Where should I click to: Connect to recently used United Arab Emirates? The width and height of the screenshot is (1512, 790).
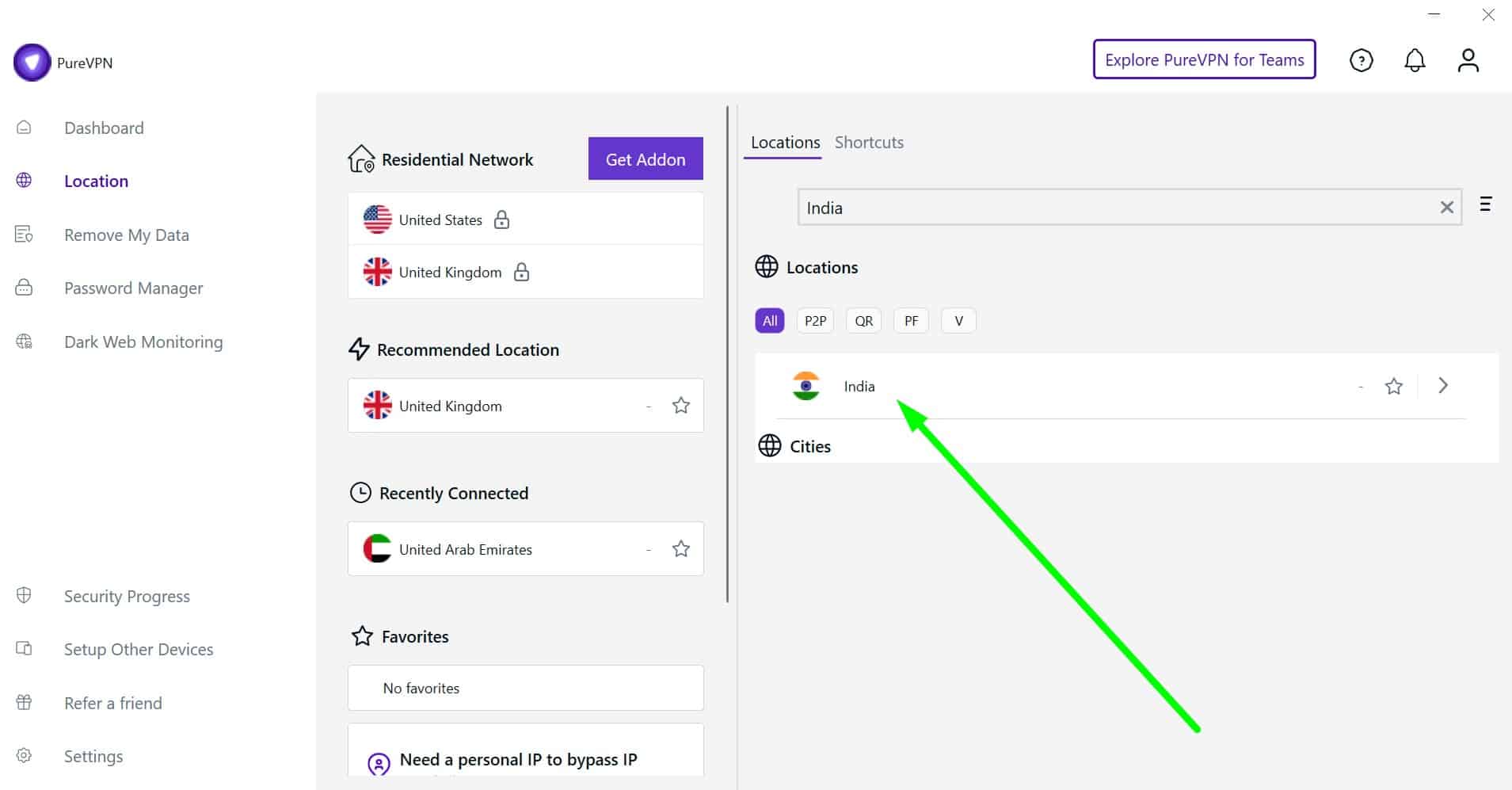click(525, 548)
